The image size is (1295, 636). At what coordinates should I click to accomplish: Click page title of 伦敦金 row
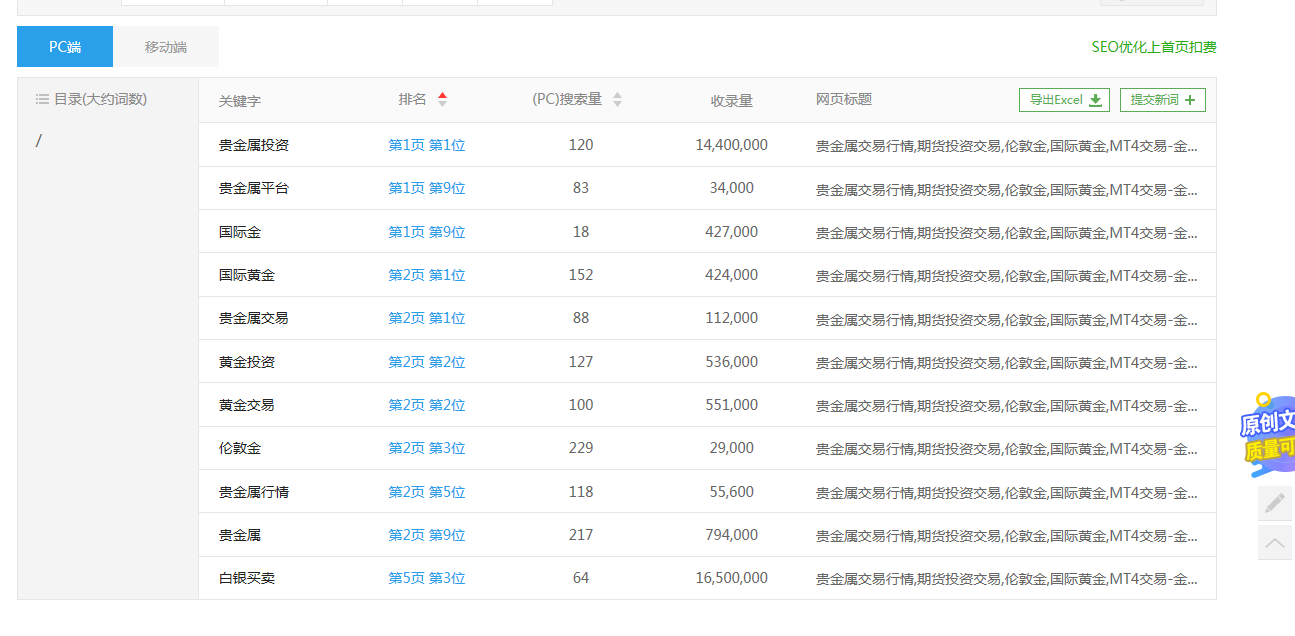click(x=1006, y=449)
